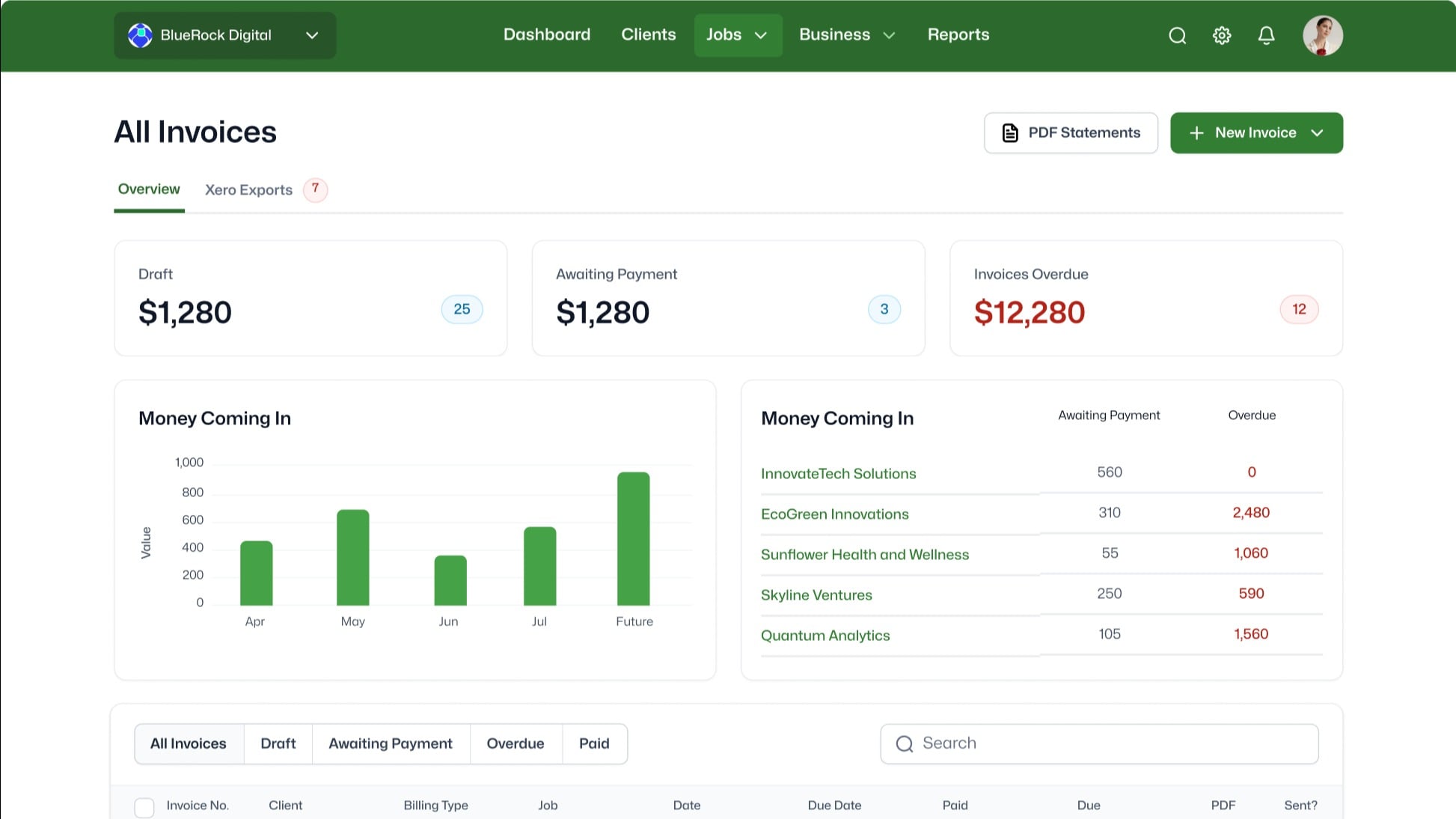Open Skyline Ventures client link
This screenshot has height=819, width=1456.
pyautogui.click(x=816, y=594)
